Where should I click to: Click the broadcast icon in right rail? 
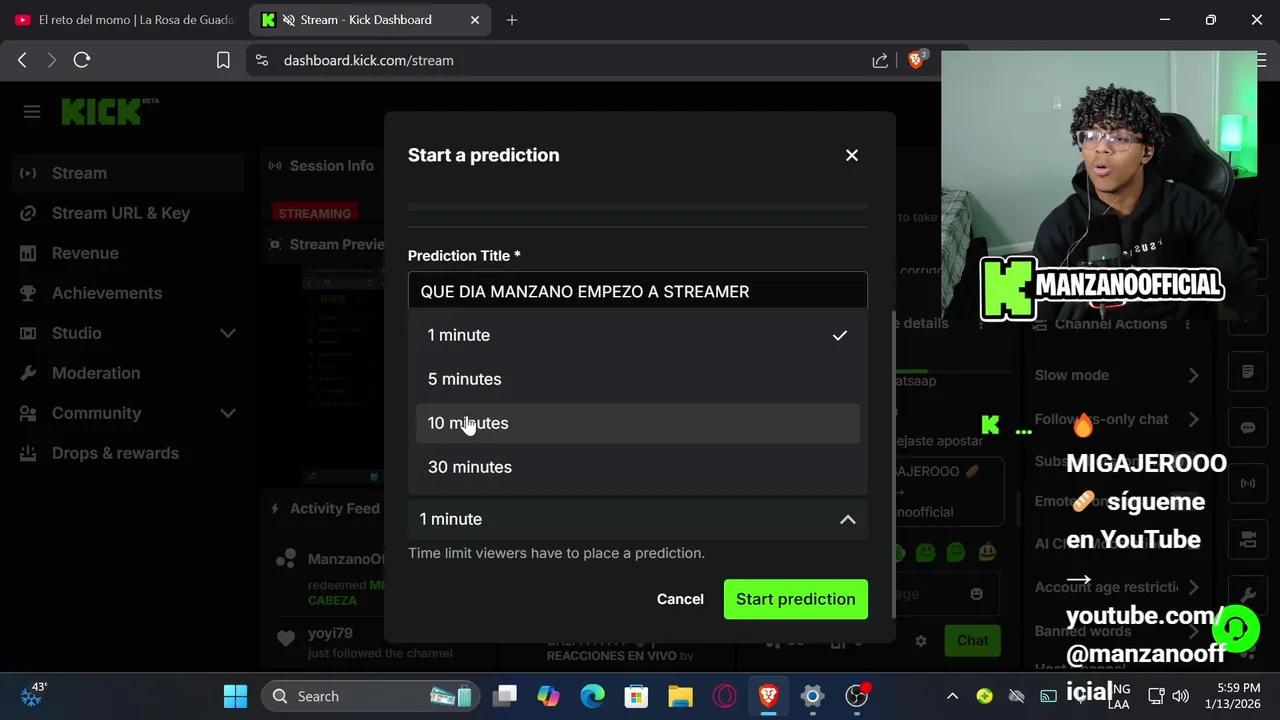click(1248, 484)
